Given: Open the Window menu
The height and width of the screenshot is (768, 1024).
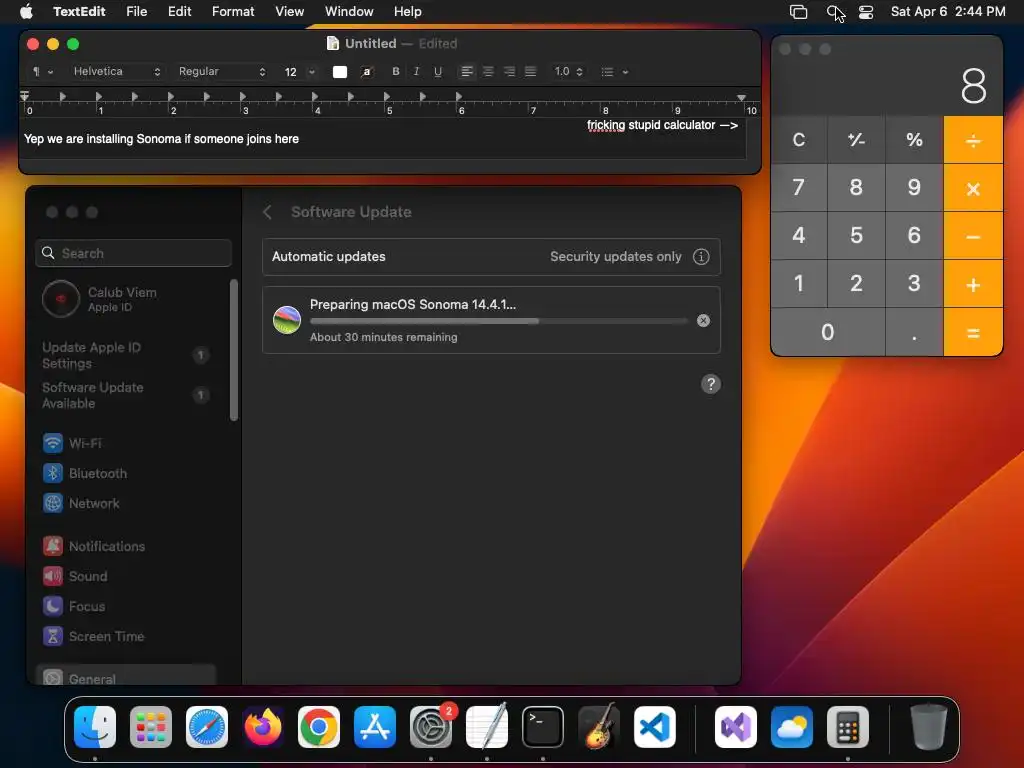Looking at the screenshot, I should tap(349, 12).
